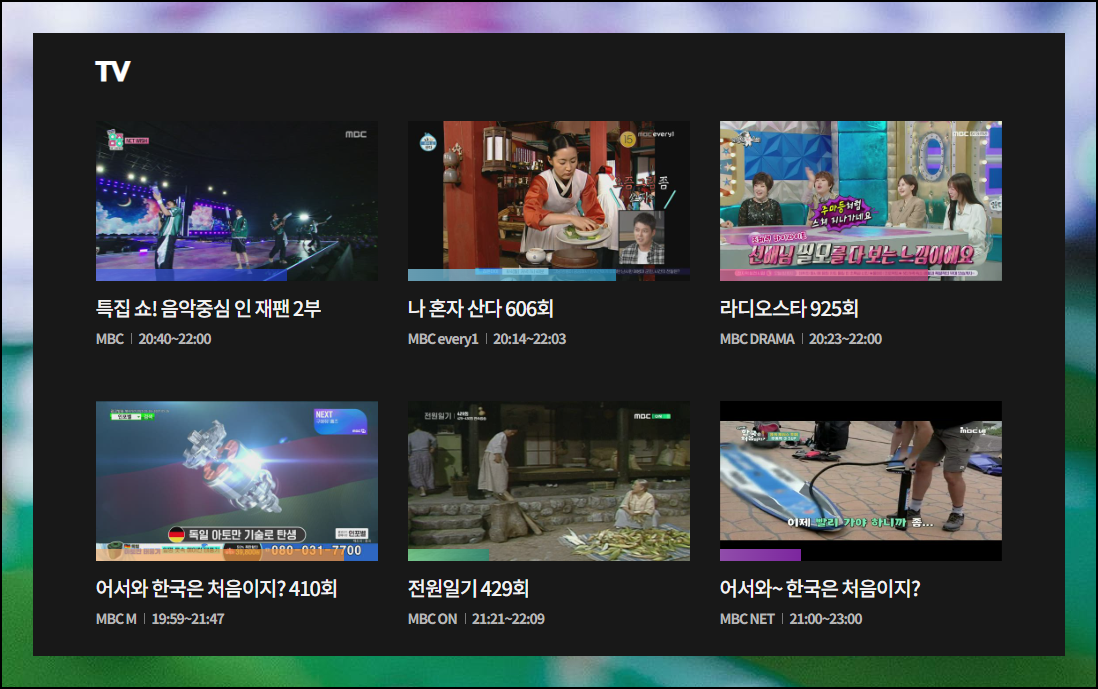The height and width of the screenshot is (689, 1098).
Task: Open the MBC NET 어서와~ 한국은 처음이지? thumbnail
Action: pyautogui.click(x=861, y=481)
